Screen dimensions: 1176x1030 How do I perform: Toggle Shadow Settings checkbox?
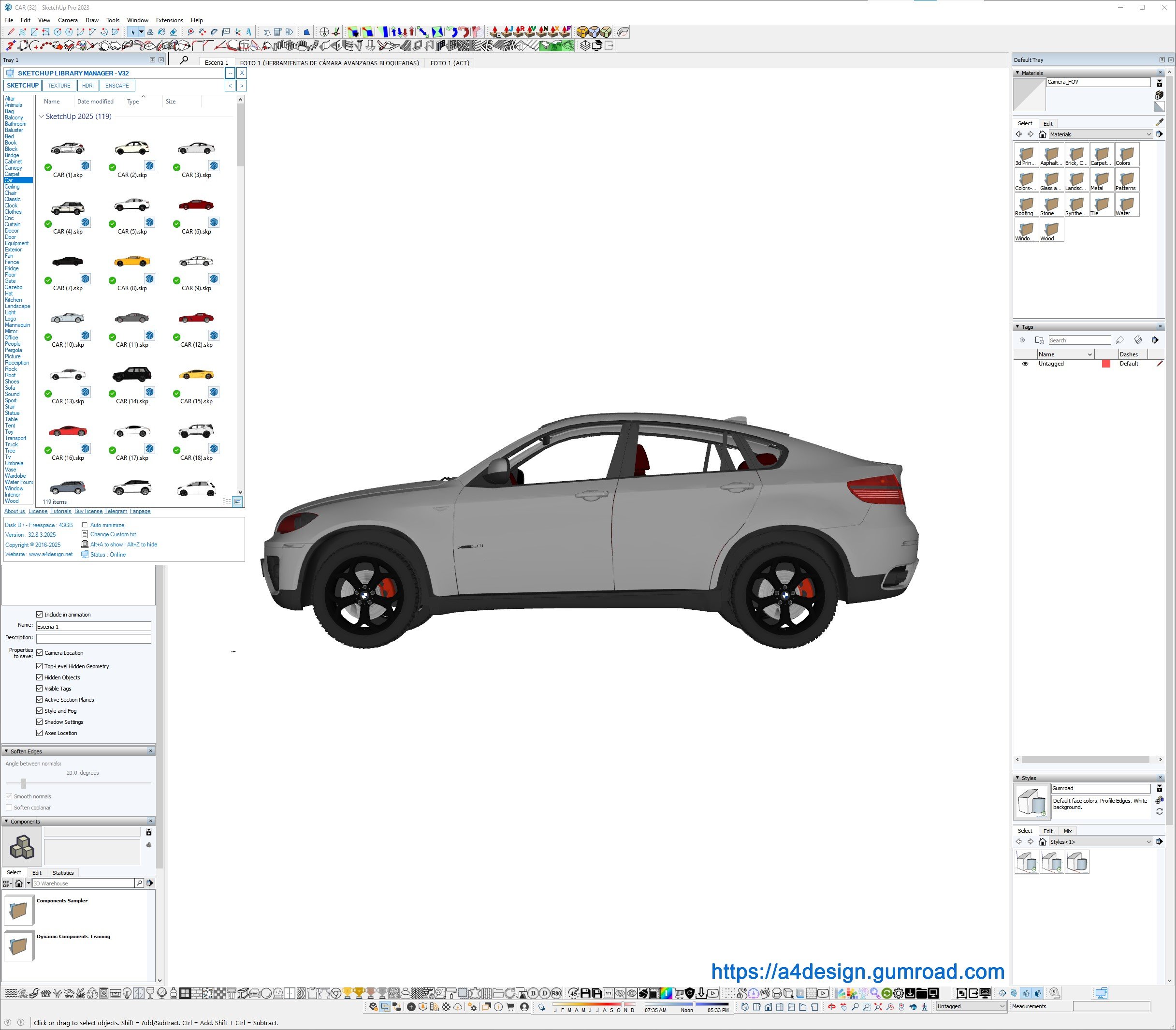(x=40, y=722)
